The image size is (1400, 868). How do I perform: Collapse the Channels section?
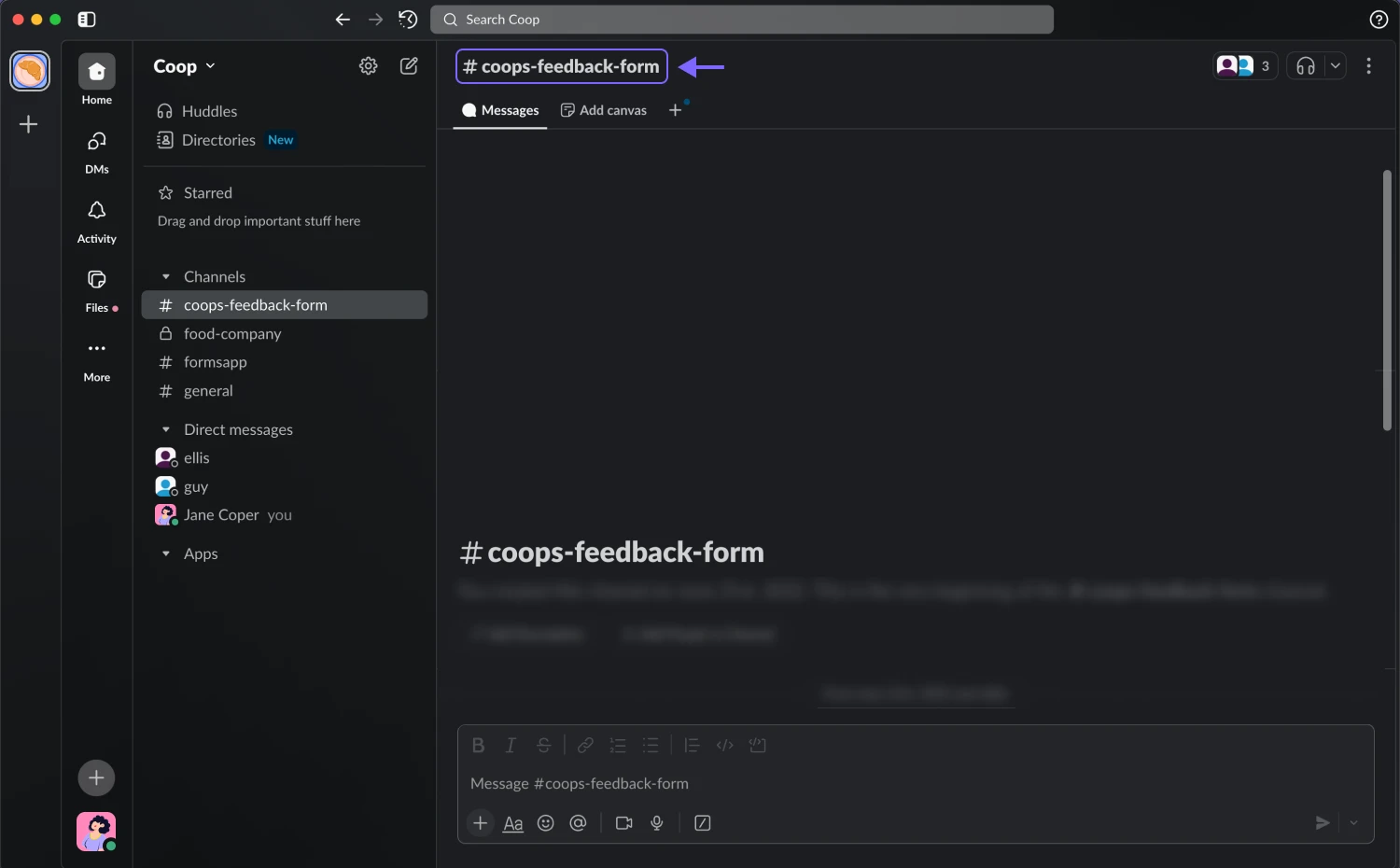[x=165, y=276]
